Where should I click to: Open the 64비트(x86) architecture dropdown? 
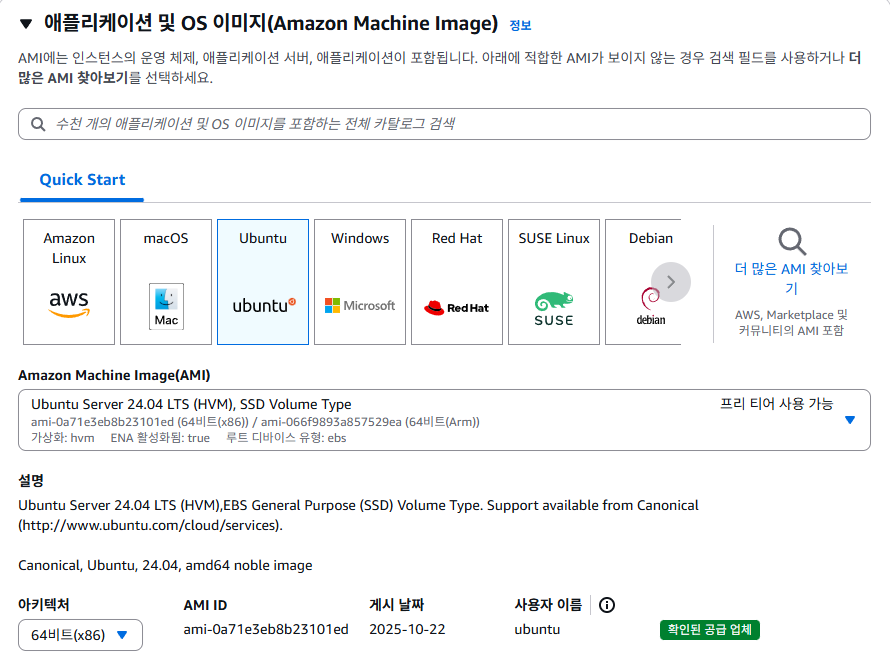(x=80, y=635)
